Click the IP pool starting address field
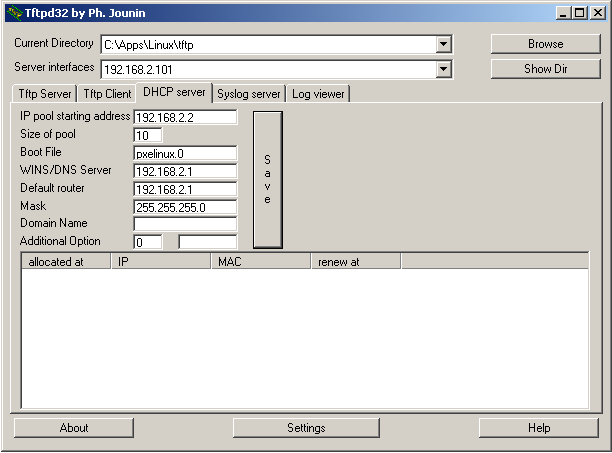The image size is (612, 453). (185, 117)
